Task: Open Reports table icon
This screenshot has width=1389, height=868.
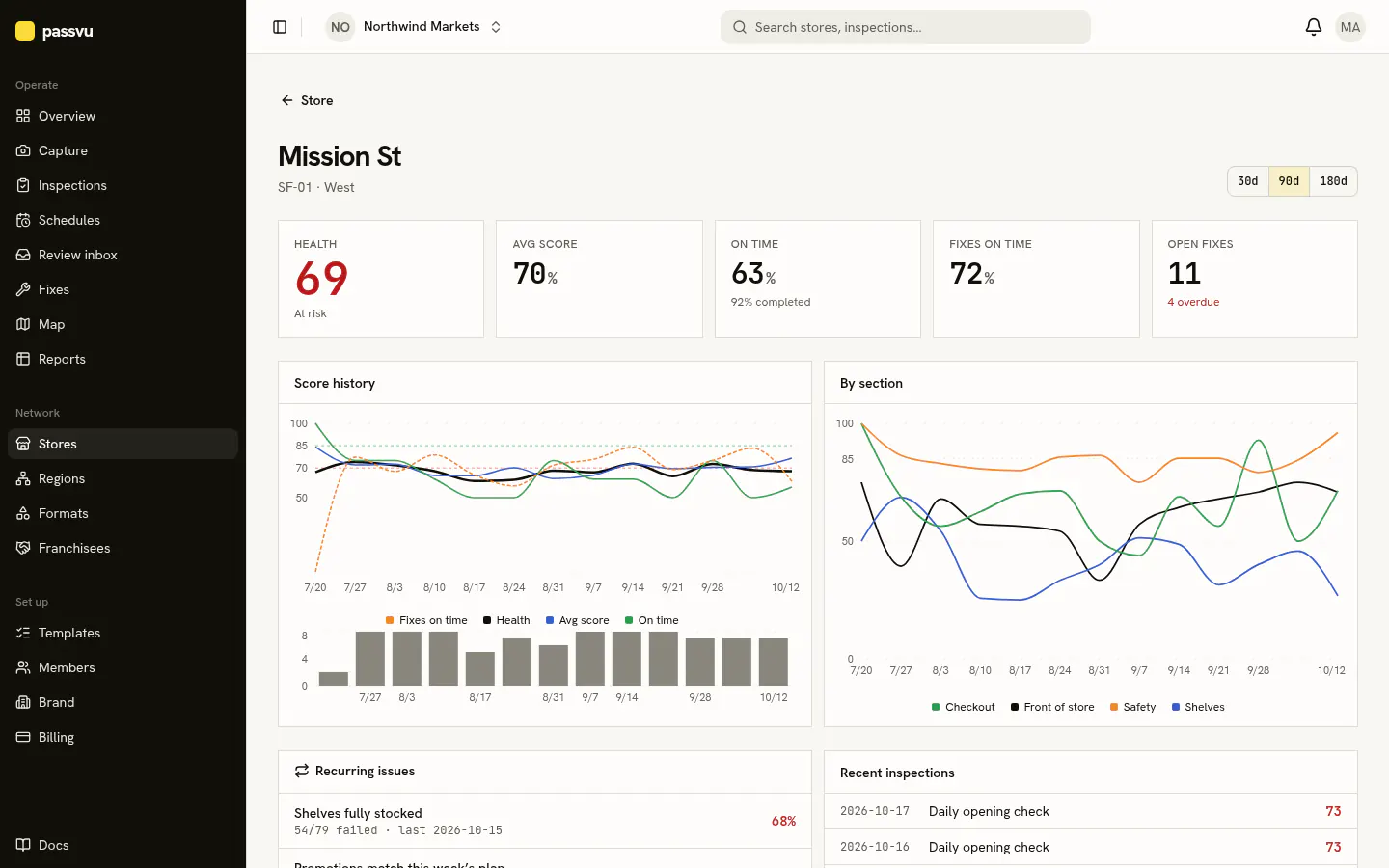Action: coord(23,359)
